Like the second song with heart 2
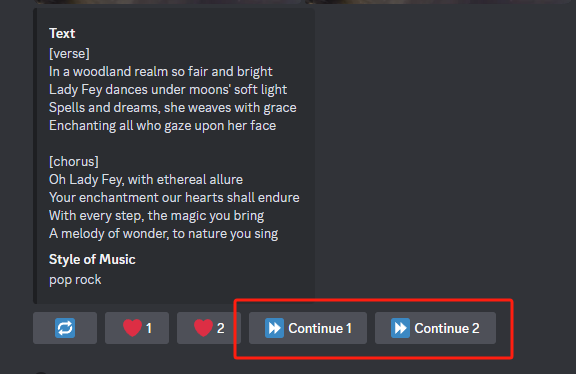The height and width of the screenshot is (374, 576). [x=209, y=328]
